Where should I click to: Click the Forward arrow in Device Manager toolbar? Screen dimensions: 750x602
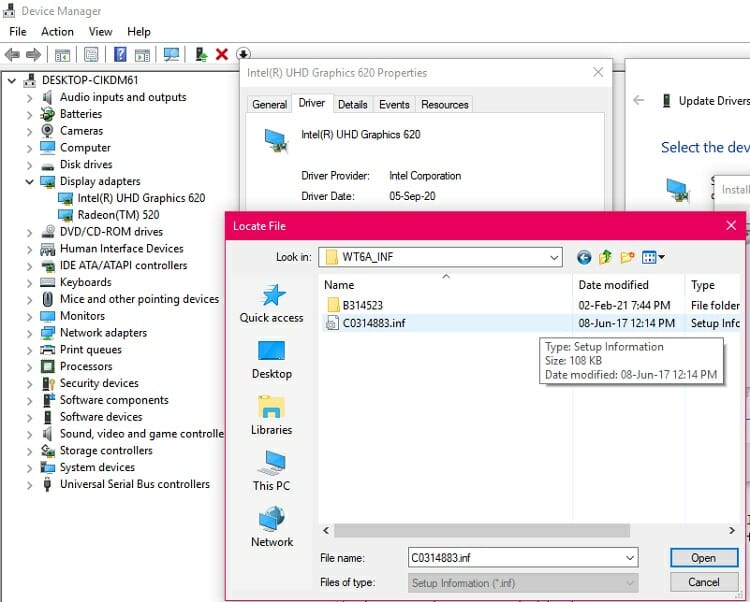(x=33, y=55)
